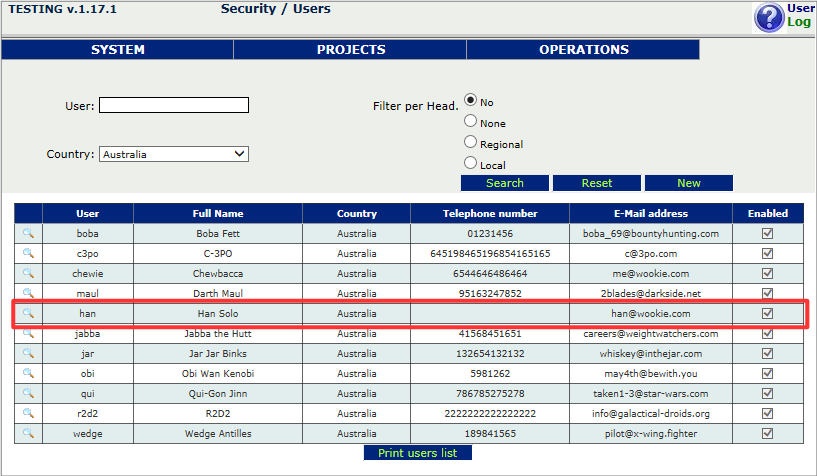Click email careers@weightwatchers.com
Screen dimensions: 817x476
point(651,333)
